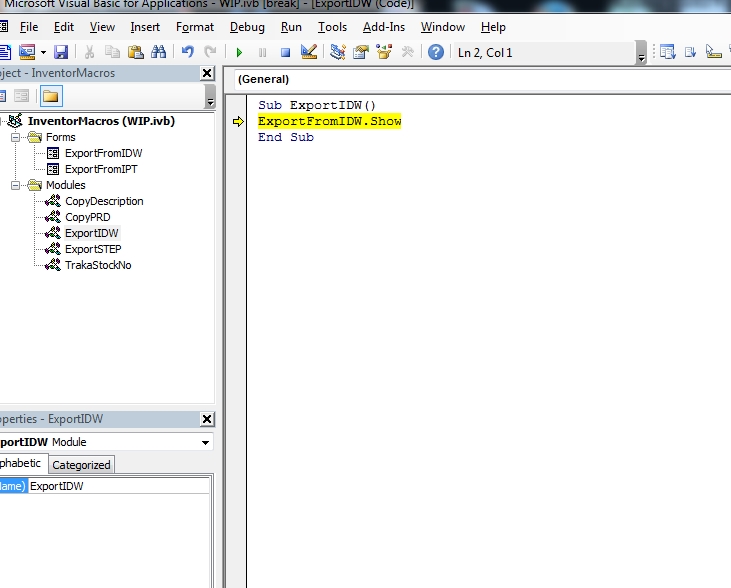Screen dimensions: 731x588
Task: Click the Cut scissors icon
Action: click(x=90, y=52)
